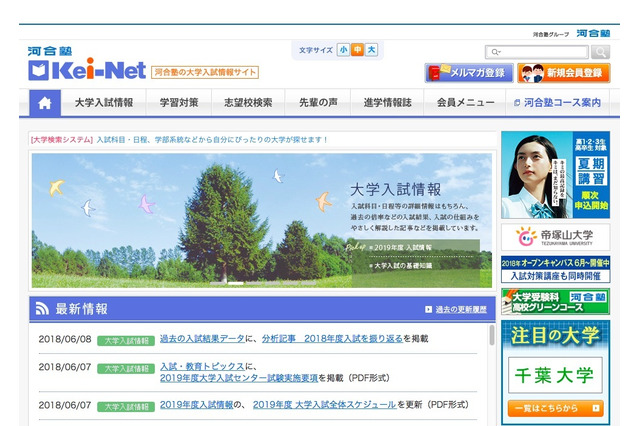Screen dimensions: 640x426
Task: Open 入試・教育トピックス link
Action: click(202, 366)
